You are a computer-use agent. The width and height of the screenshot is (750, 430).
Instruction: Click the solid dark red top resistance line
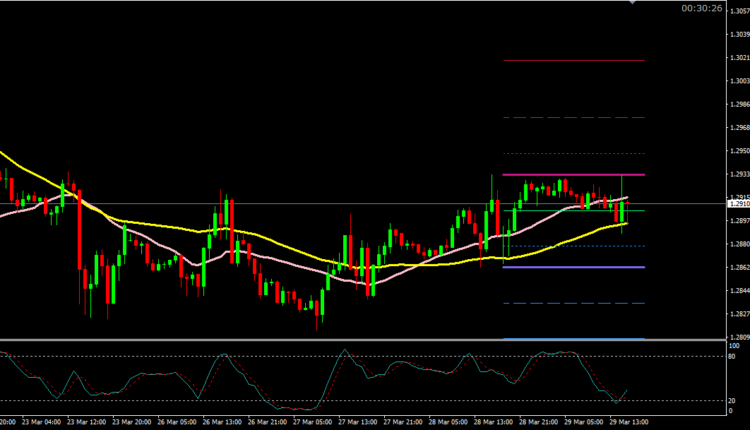(573, 61)
